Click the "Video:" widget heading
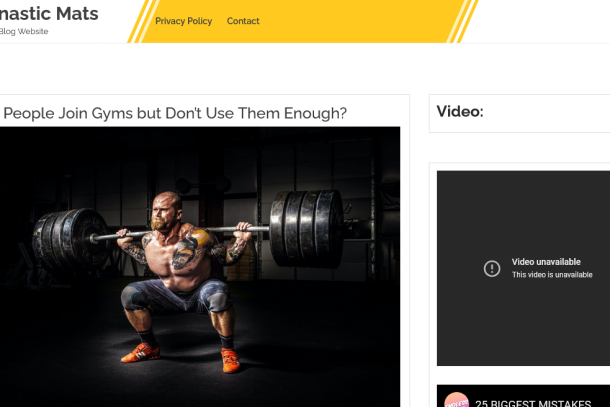 click(x=460, y=112)
